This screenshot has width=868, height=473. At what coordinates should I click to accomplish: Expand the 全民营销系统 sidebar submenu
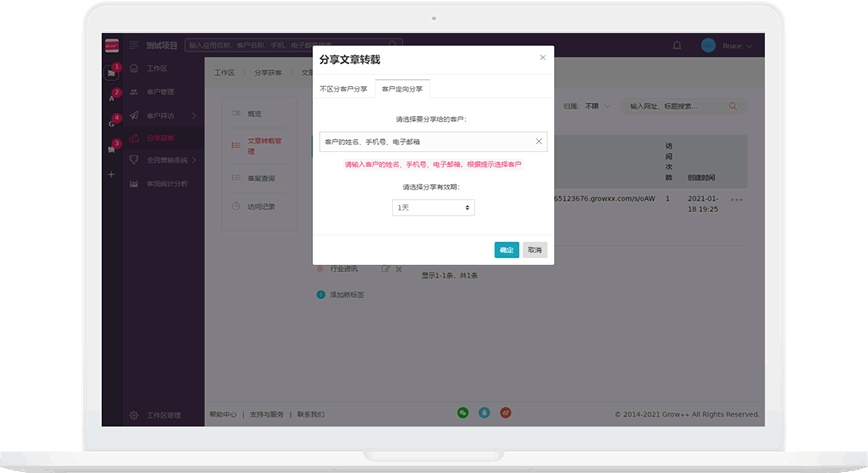[194, 160]
